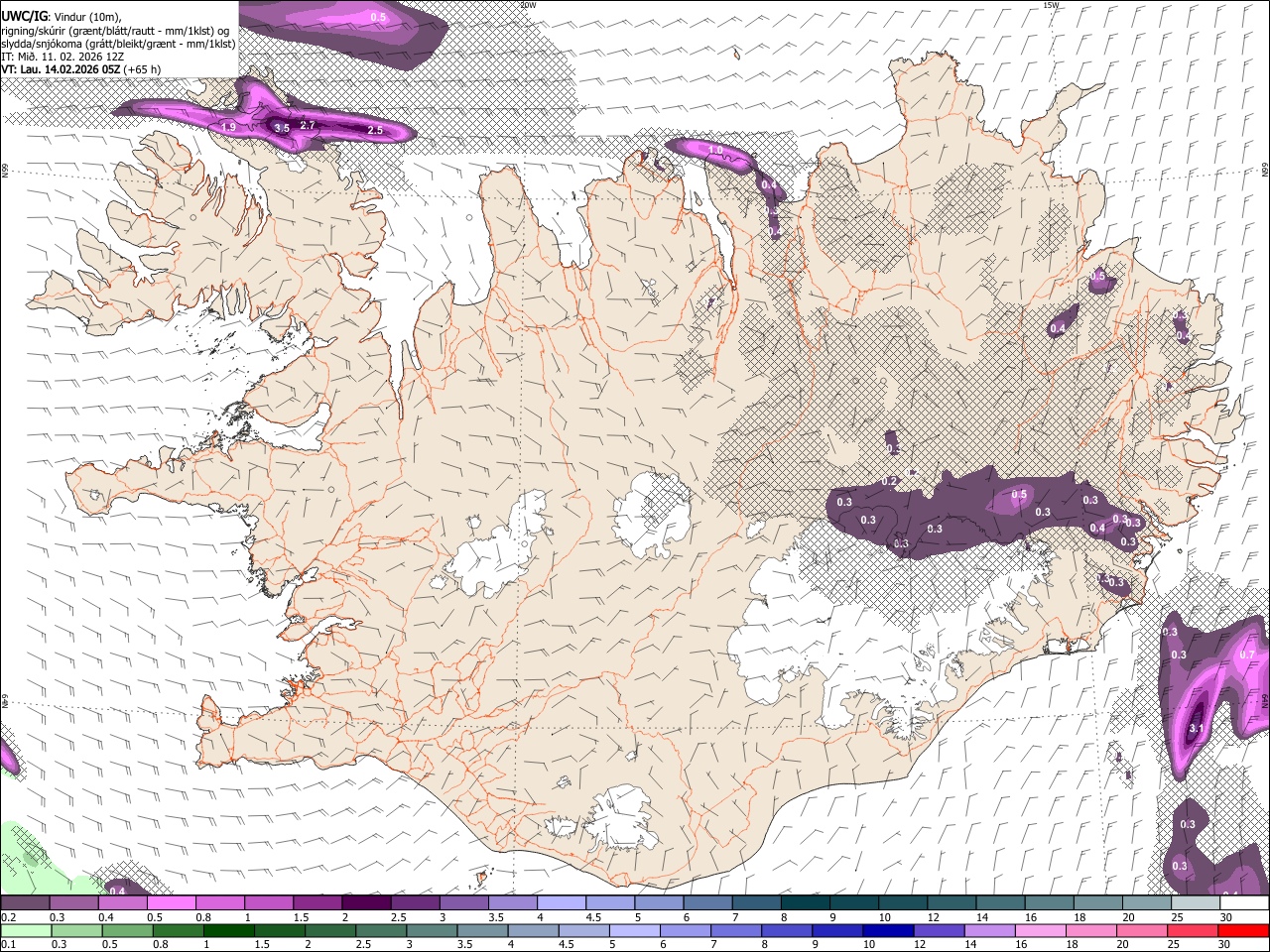Image resolution: width=1270 pixels, height=952 pixels.
Task: Pick the snow-scale swatch starting at 6
Action: click(708, 903)
